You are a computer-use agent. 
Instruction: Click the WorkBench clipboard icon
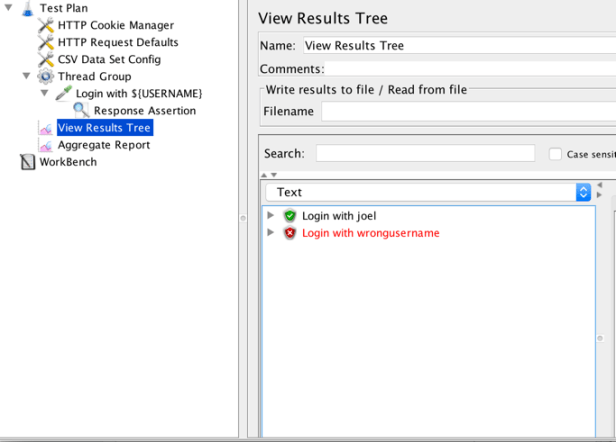click(28, 162)
